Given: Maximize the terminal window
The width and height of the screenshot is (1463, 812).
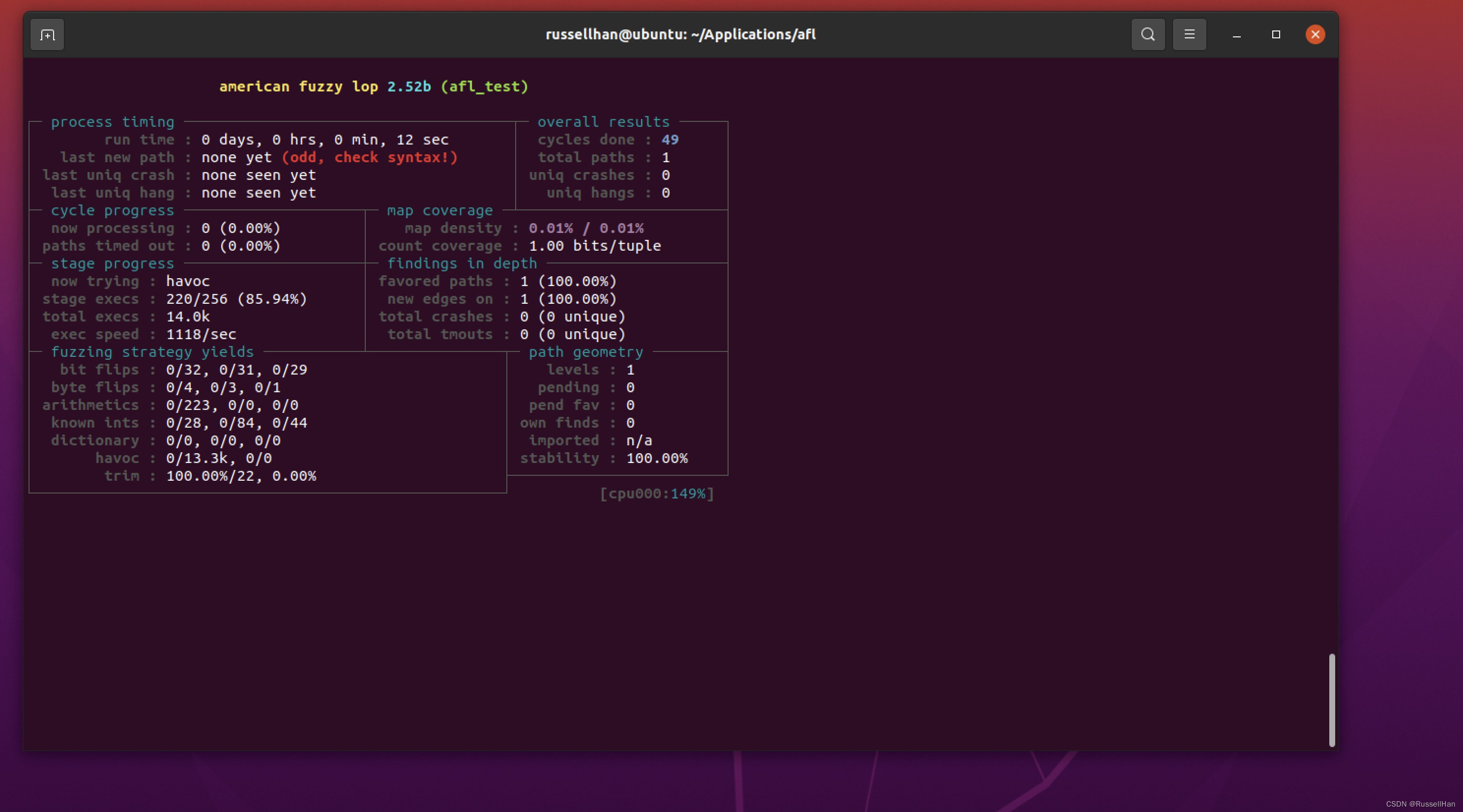Looking at the screenshot, I should (1276, 34).
